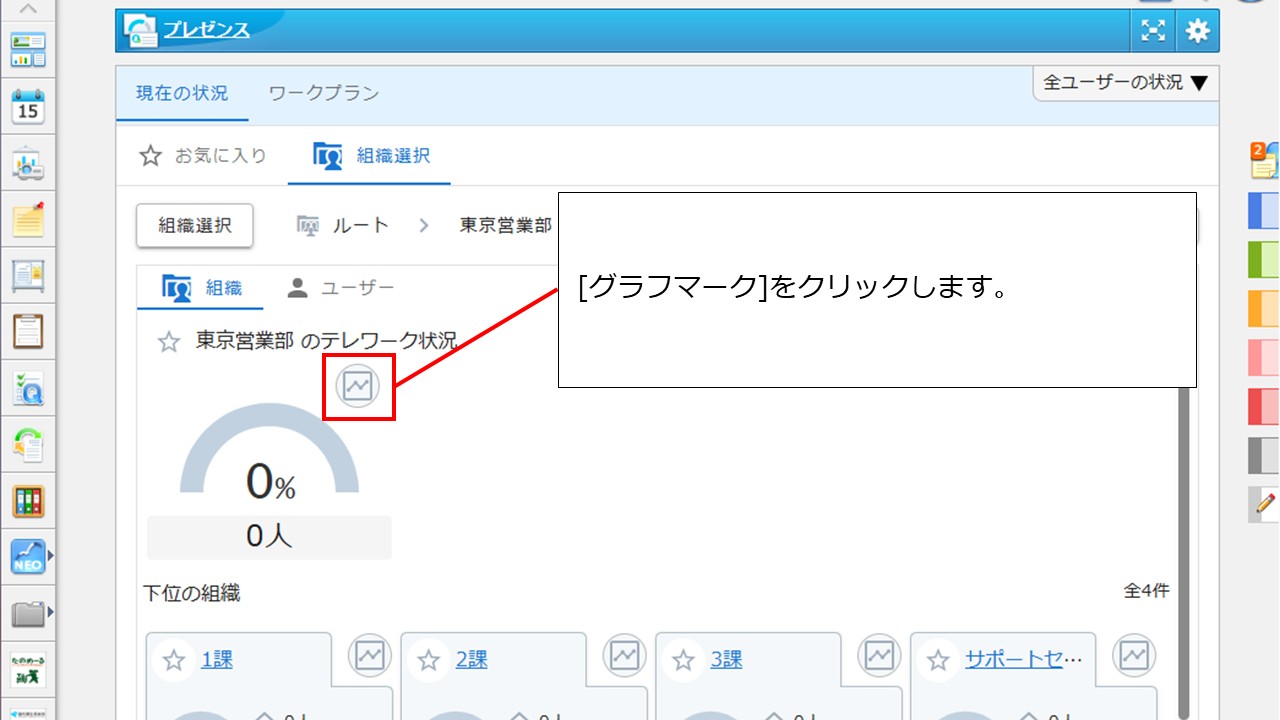The height and width of the screenshot is (720, 1280).
Task: Open the 3課 link
Action: click(727, 660)
